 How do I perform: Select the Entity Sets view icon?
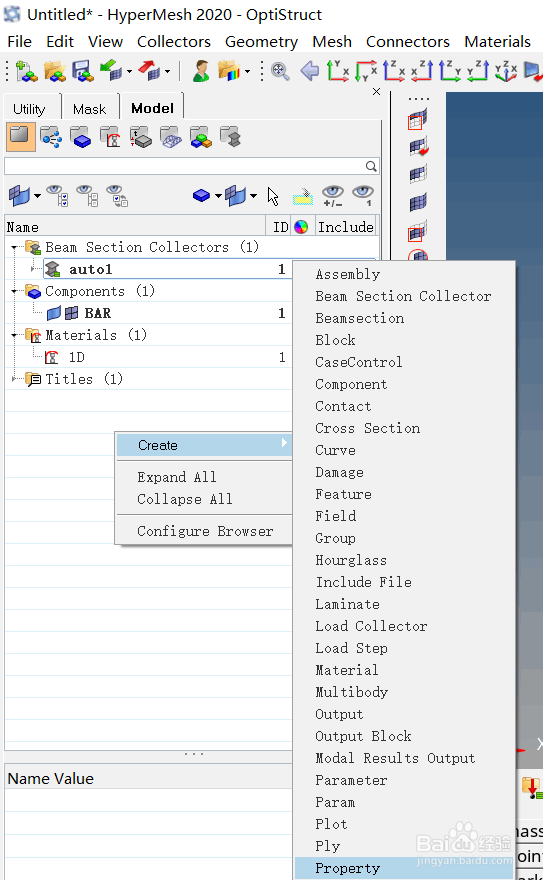(x=201, y=137)
